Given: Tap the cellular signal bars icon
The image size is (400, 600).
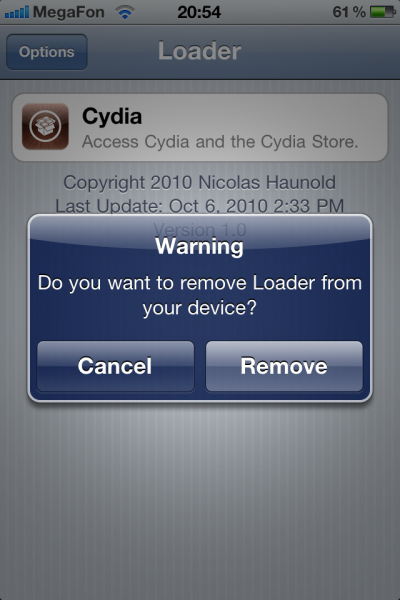Looking at the screenshot, I should [17, 13].
